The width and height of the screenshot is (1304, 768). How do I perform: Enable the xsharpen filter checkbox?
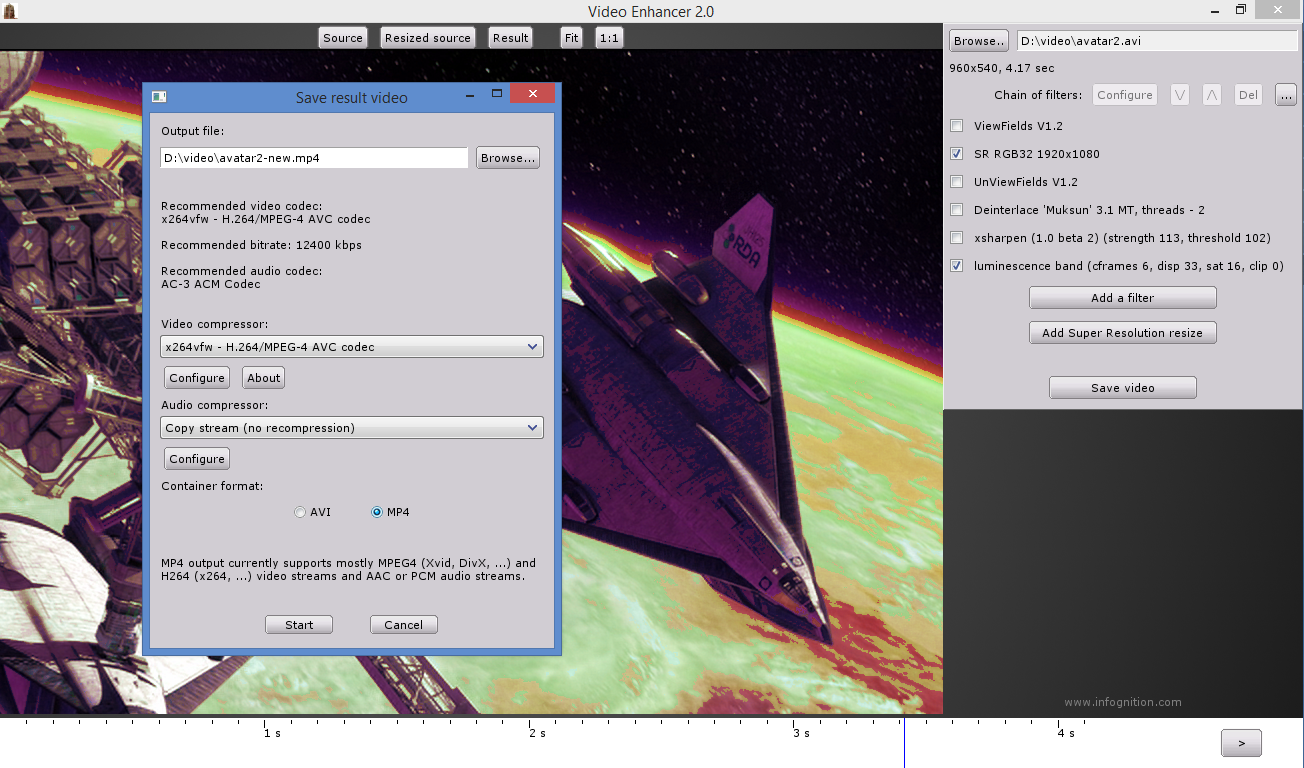coord(957,238)
